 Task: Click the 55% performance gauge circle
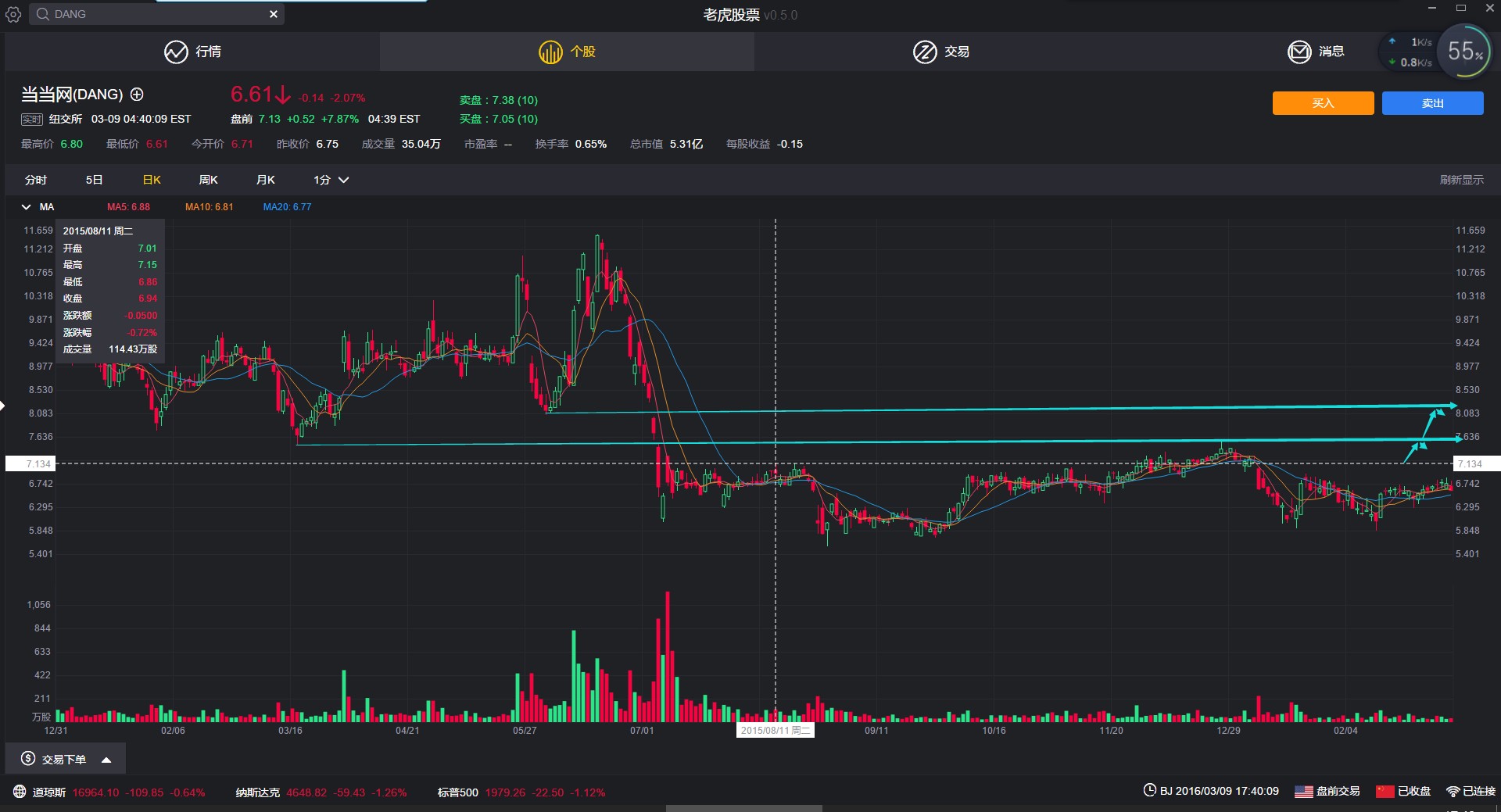point(1463,52)
